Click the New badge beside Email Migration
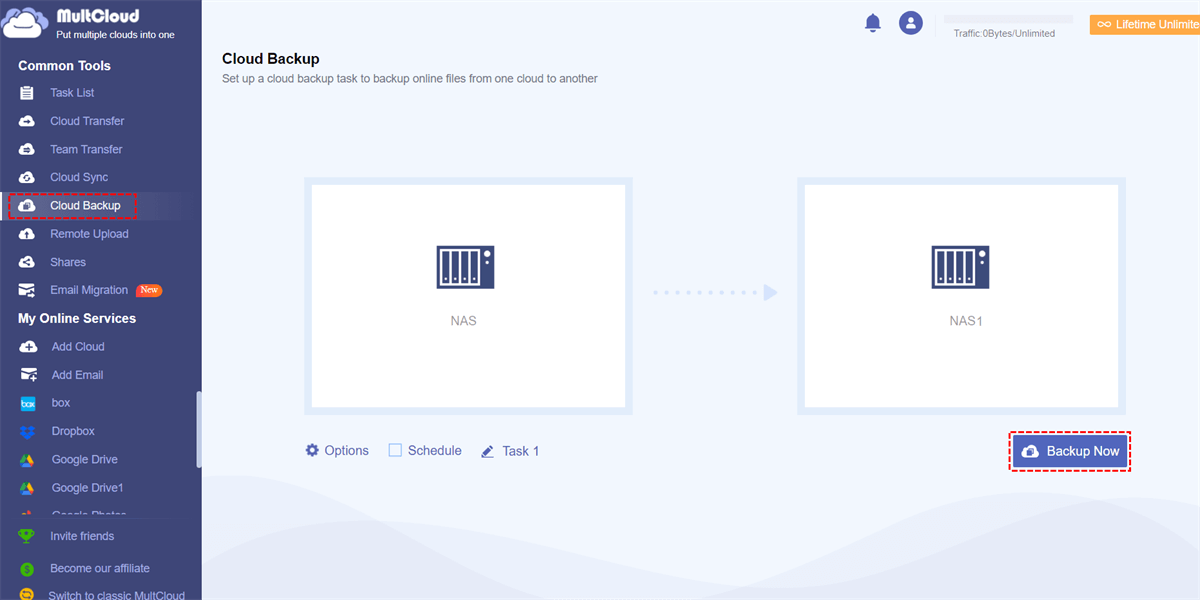This screenshot has height=600, width=1200. pyautogui.click(x=149, y=290)
